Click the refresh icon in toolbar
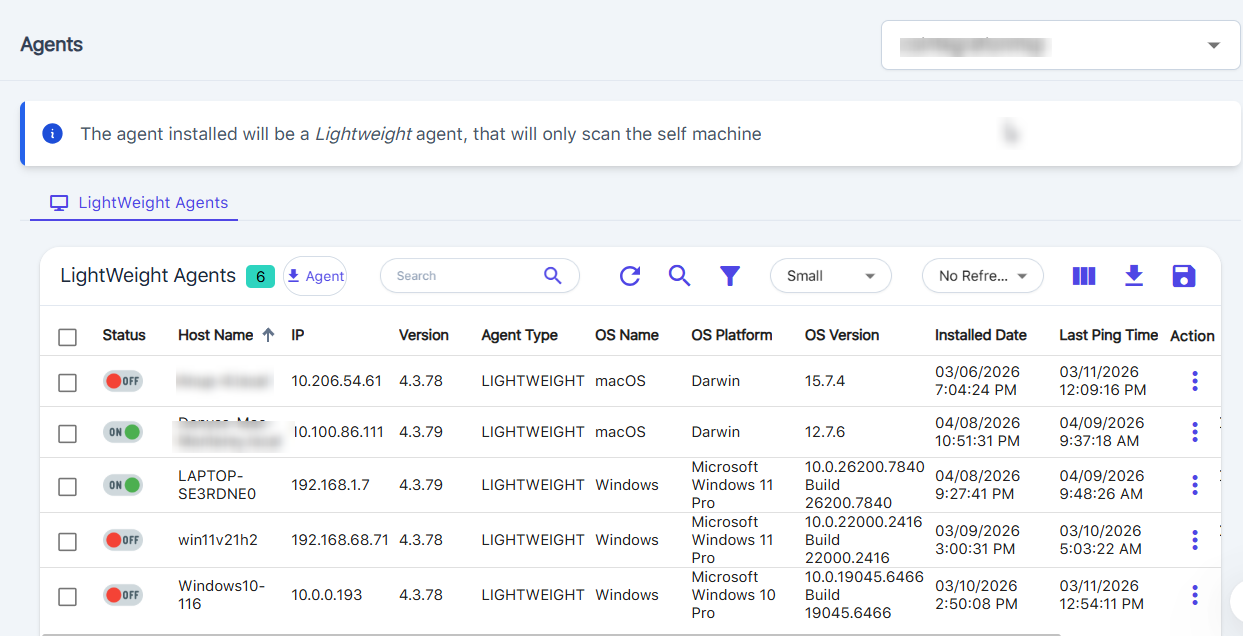The height and width of the screenshot is (636, 1243). click(x=630, y=276)
